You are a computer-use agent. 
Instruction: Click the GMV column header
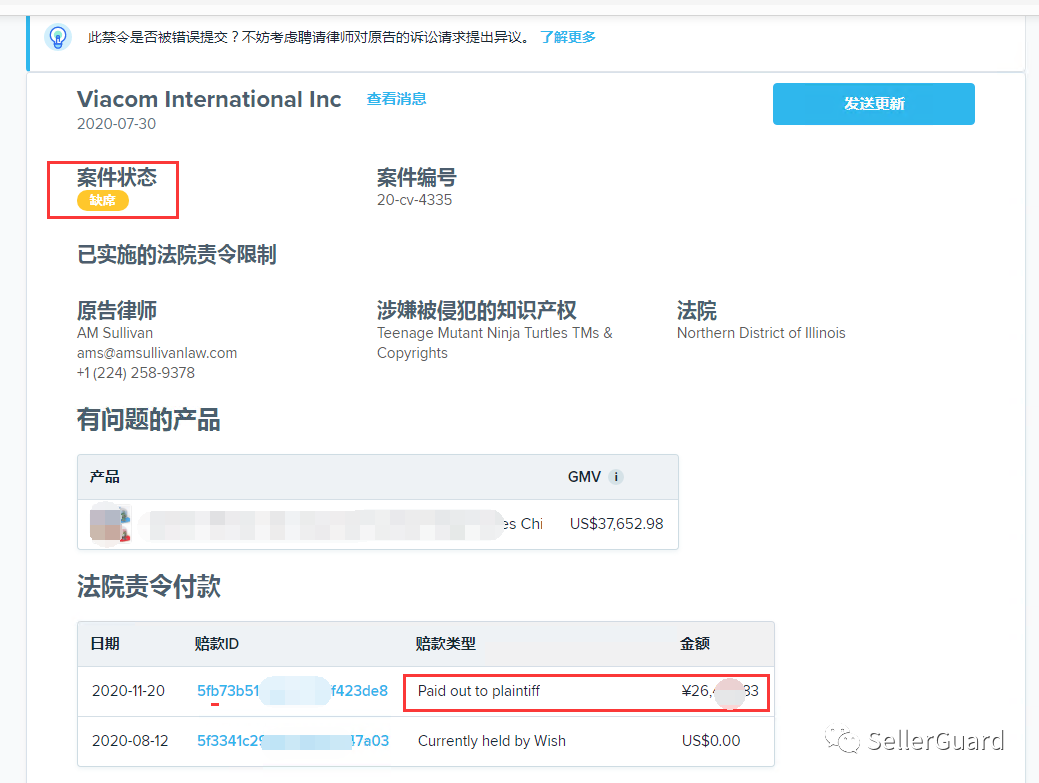(584, 477)
